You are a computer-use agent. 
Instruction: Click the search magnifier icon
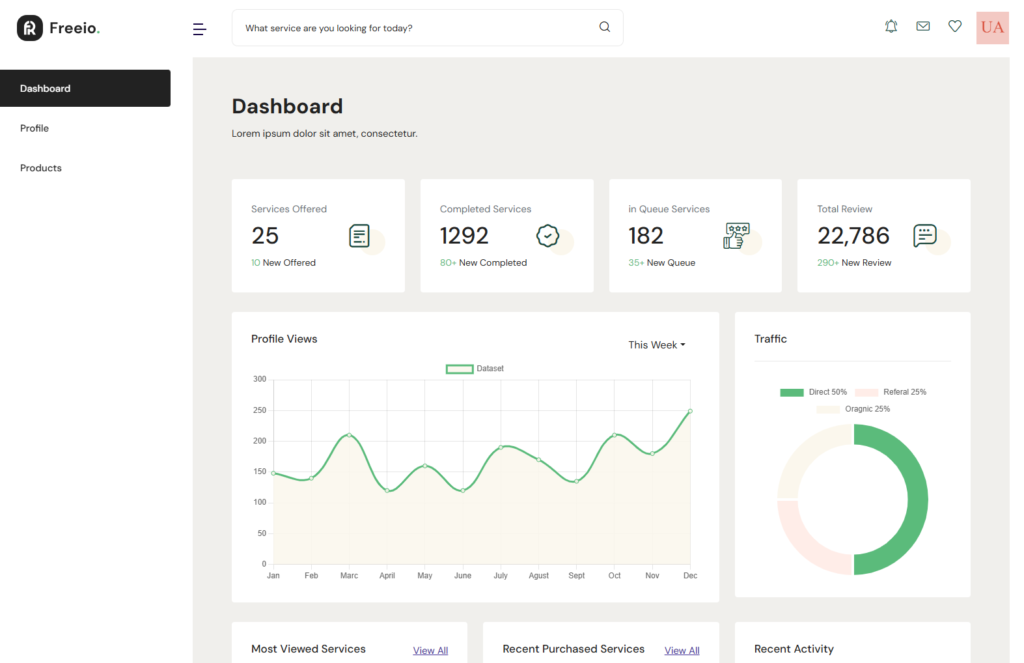[604, 28]
